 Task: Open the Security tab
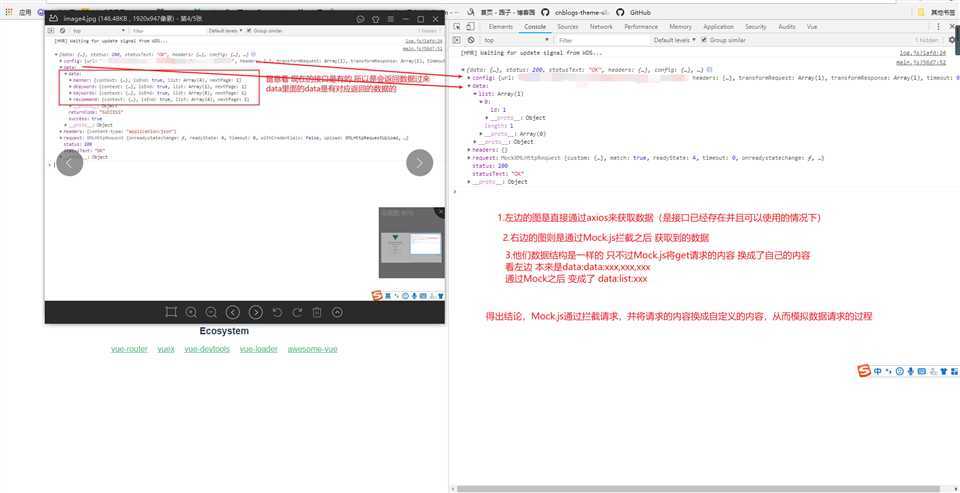[756, 27]
